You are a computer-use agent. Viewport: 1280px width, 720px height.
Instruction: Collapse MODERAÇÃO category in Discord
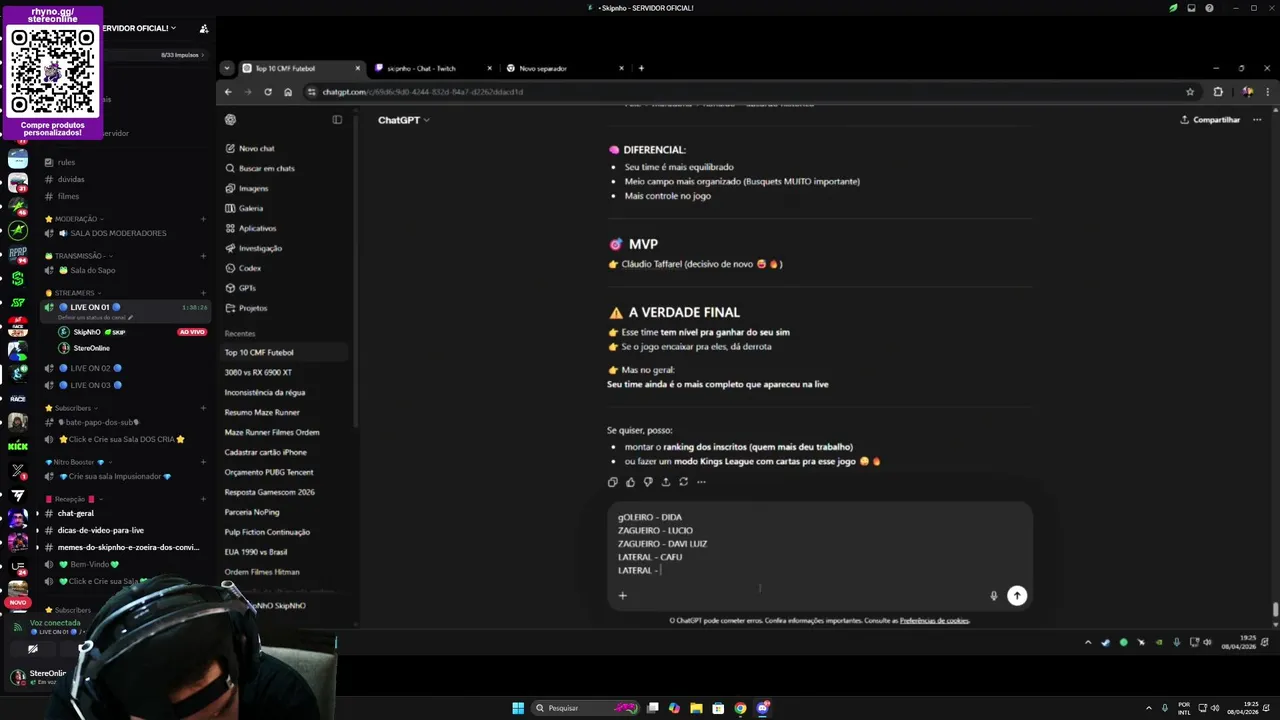tap(76, 219)
